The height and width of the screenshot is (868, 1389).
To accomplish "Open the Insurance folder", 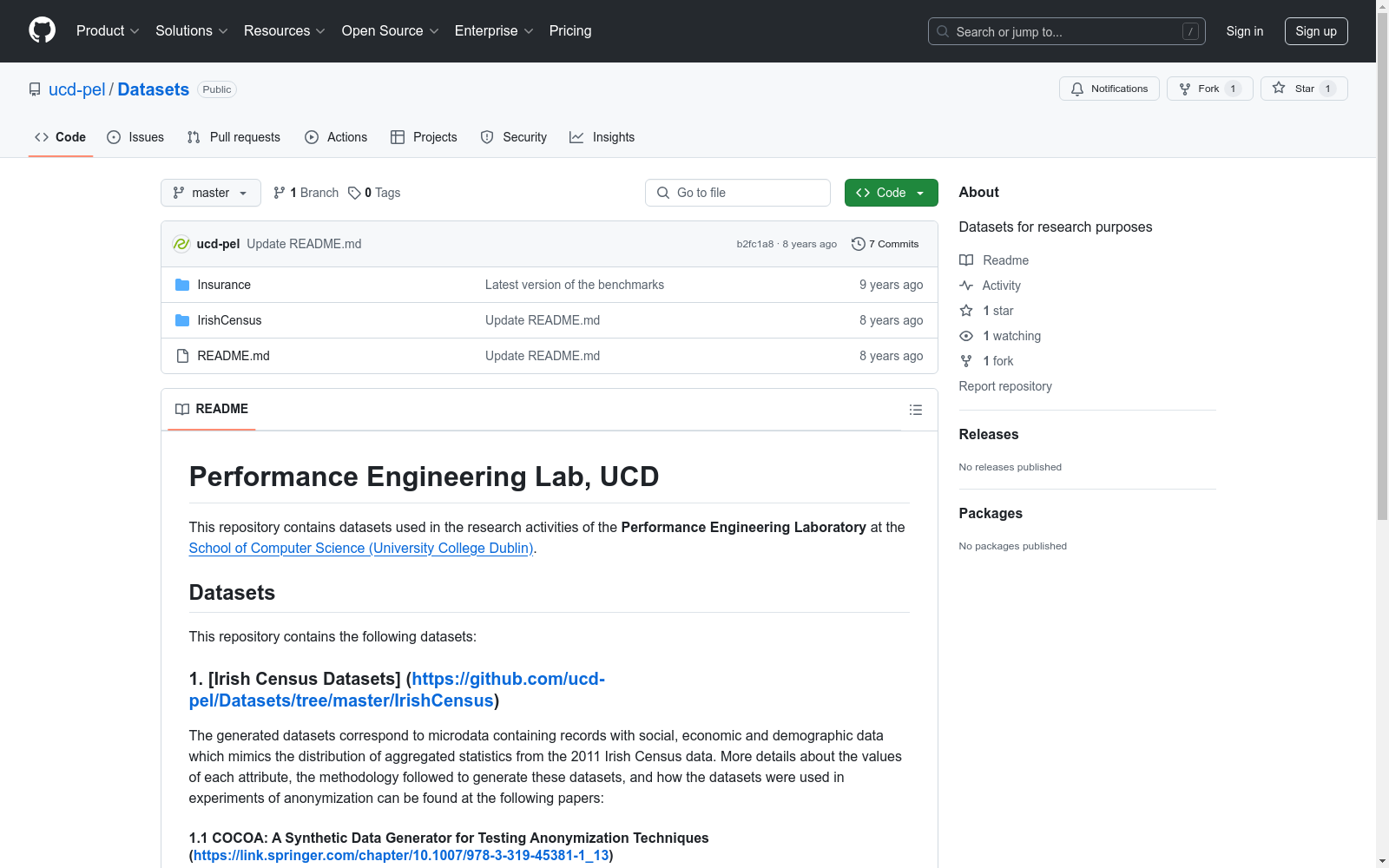I will [224, 285].
